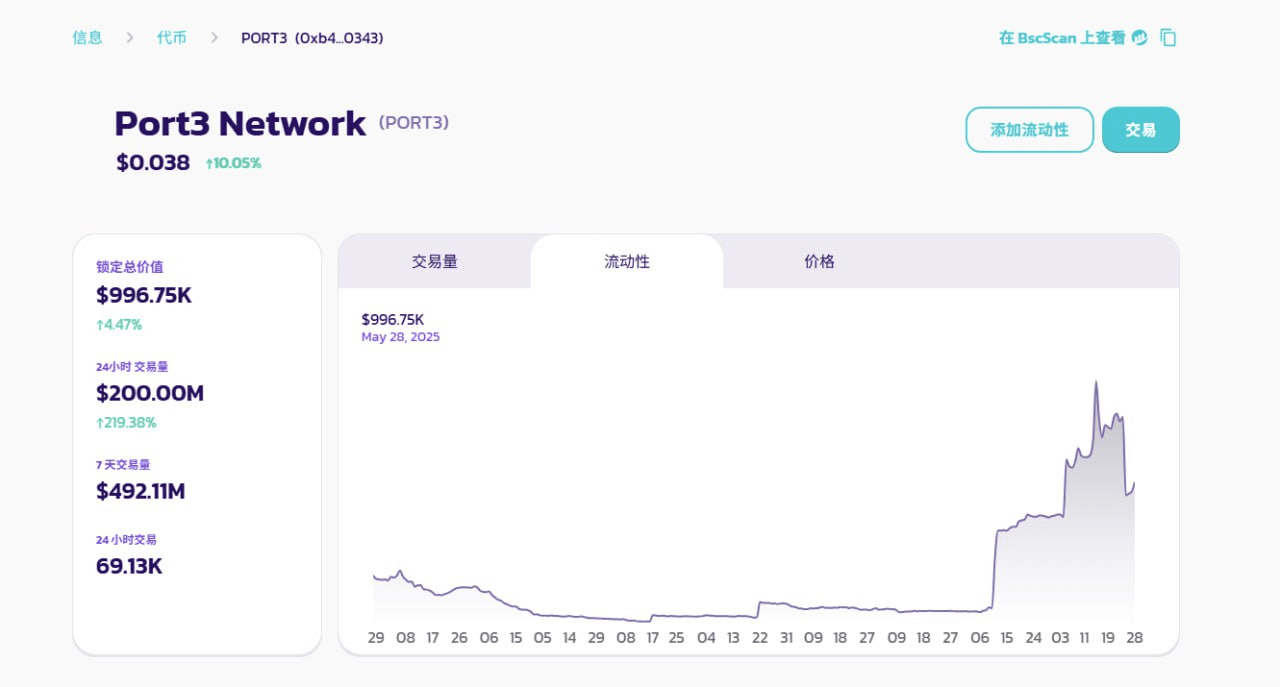Screen dimensions: 1280x687
Task: Click the (PORT3) ticker symbol
Action: [414, 123]
